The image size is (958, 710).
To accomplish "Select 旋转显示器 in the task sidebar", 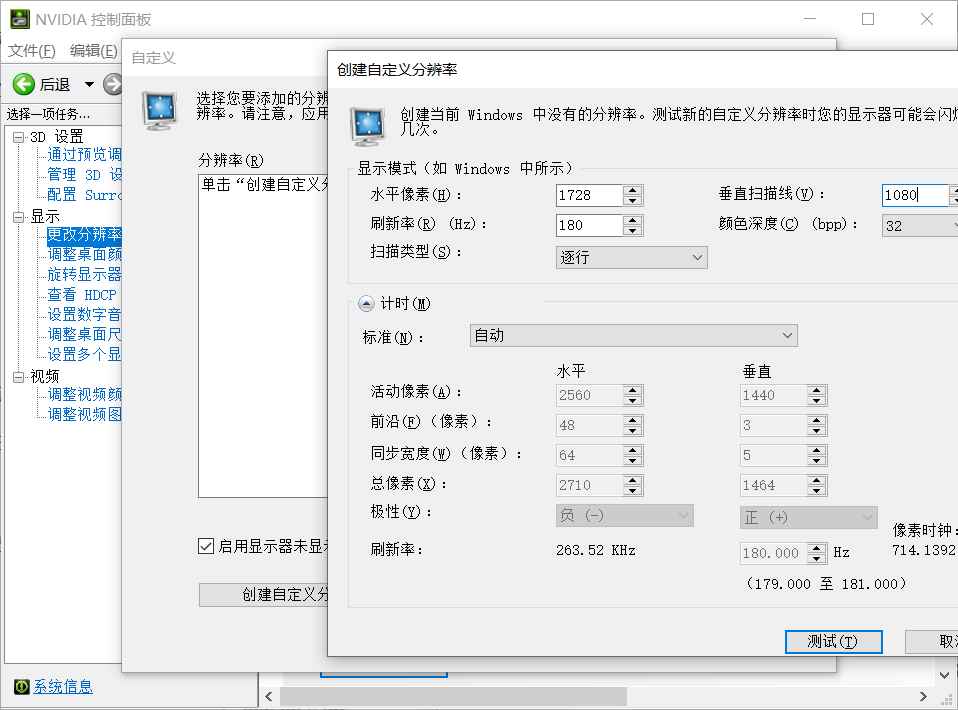I will [81, 274].
